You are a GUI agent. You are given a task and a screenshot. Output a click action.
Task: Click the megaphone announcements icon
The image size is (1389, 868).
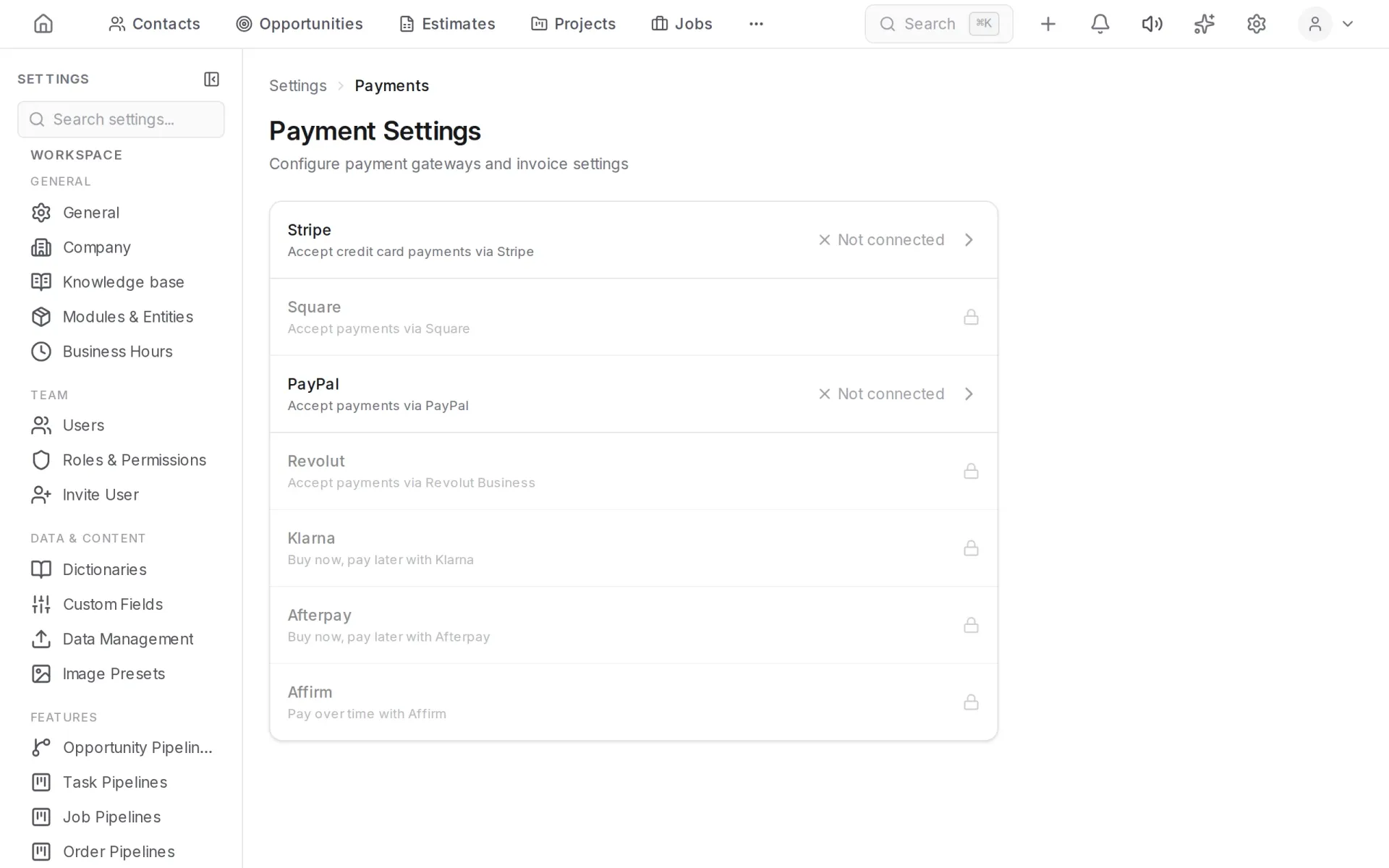[x=1152, y=24]
